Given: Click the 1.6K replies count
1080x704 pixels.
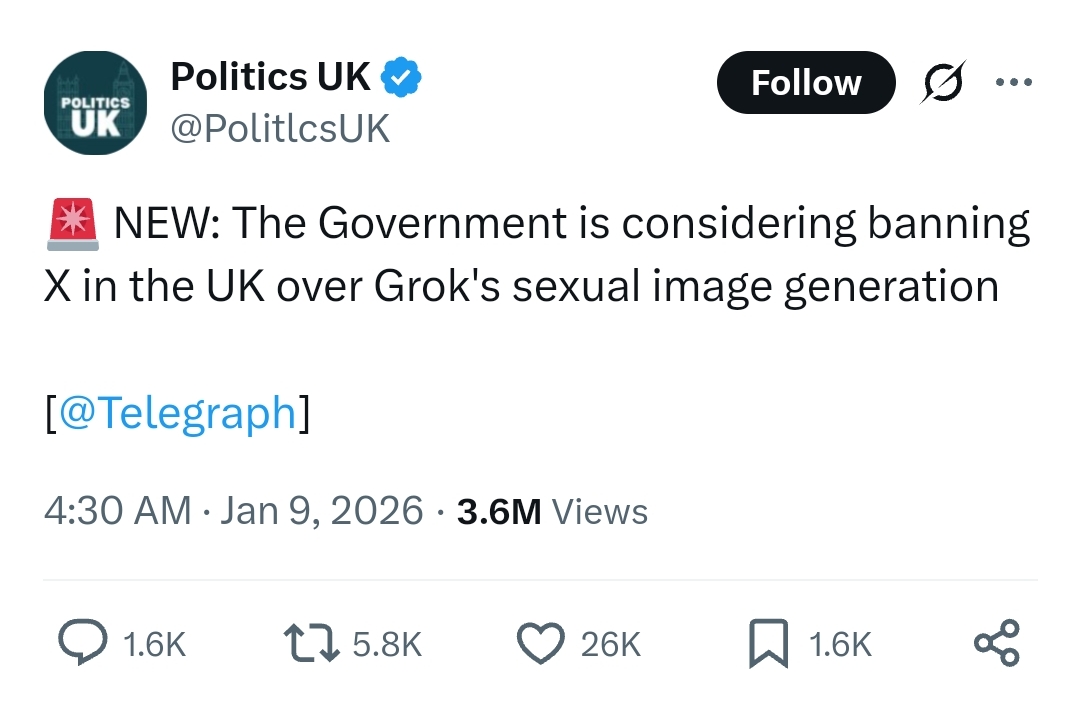Looking at the screenshot, I should pos(153,644).
